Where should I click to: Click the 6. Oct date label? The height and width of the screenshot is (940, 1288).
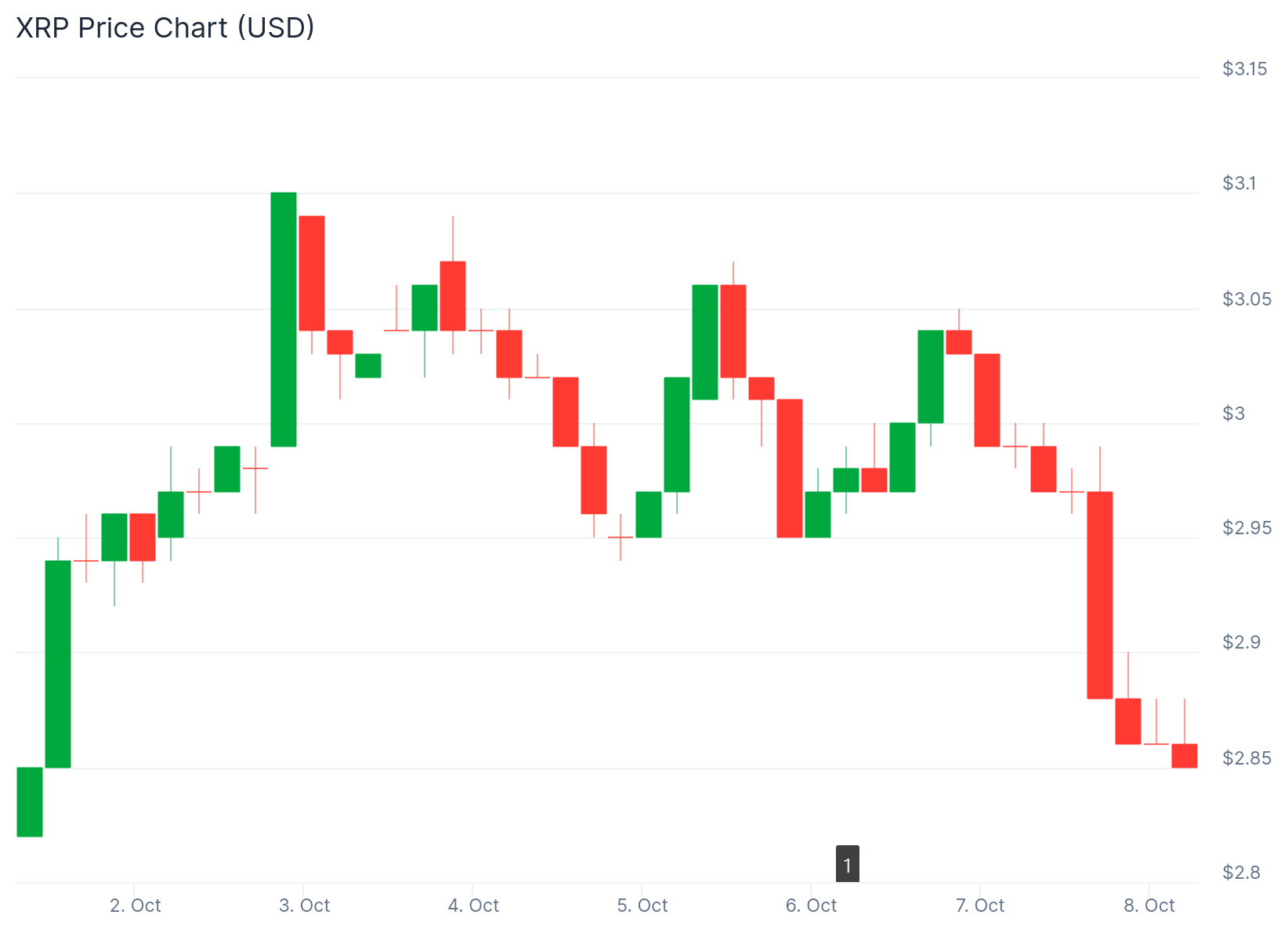coord(812,906)
